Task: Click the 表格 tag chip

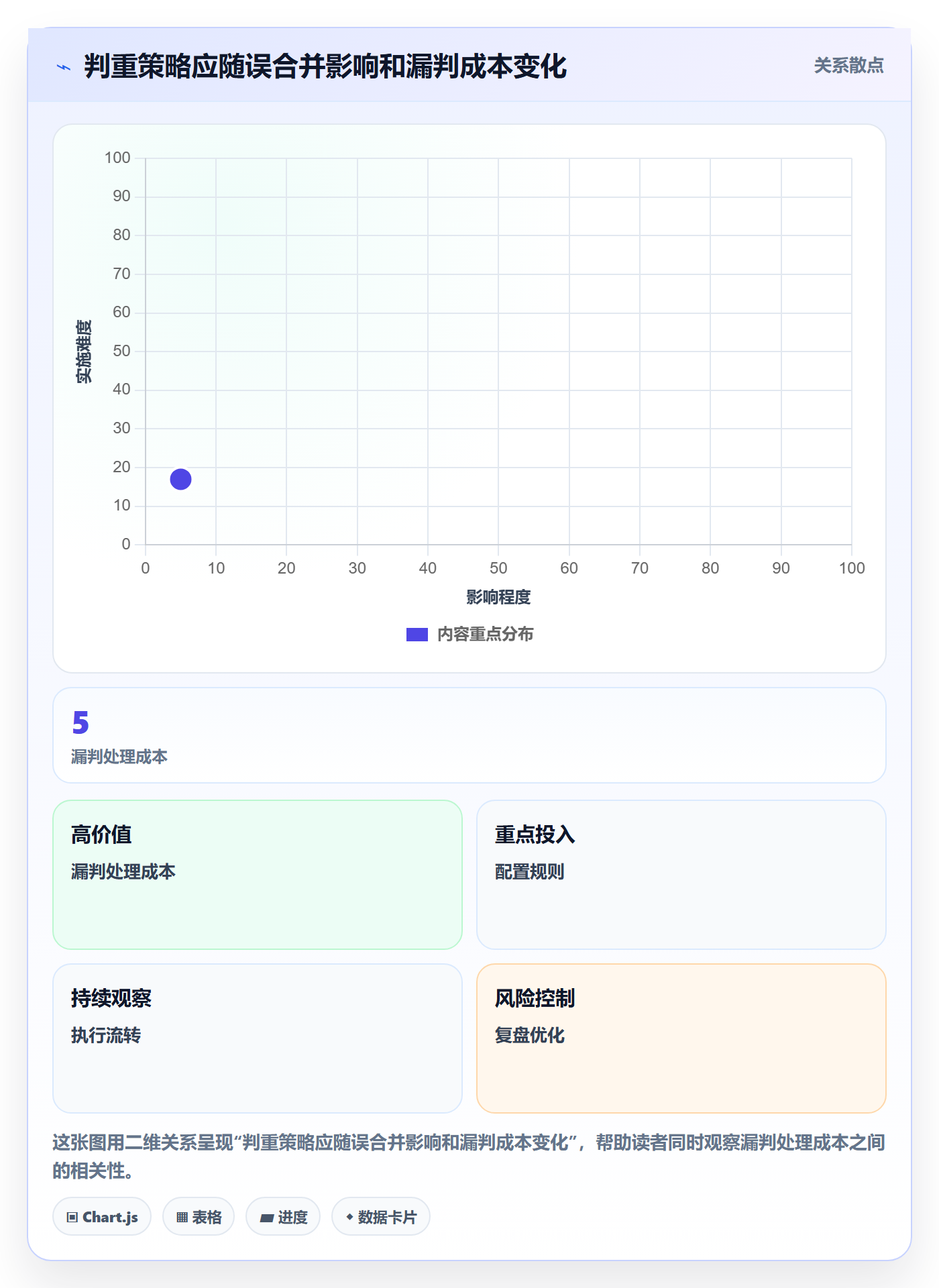Action: click(x=199, y=1216)
